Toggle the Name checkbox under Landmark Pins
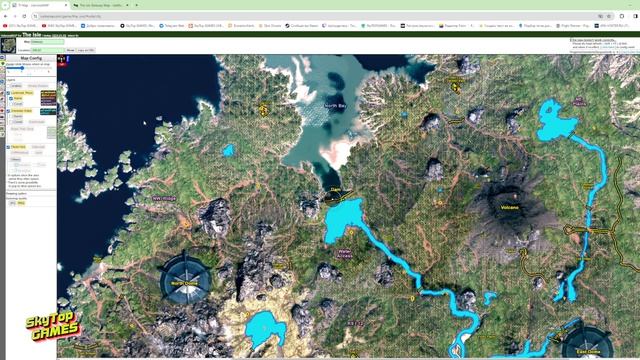The image size is (640, 360). (11, 98)
